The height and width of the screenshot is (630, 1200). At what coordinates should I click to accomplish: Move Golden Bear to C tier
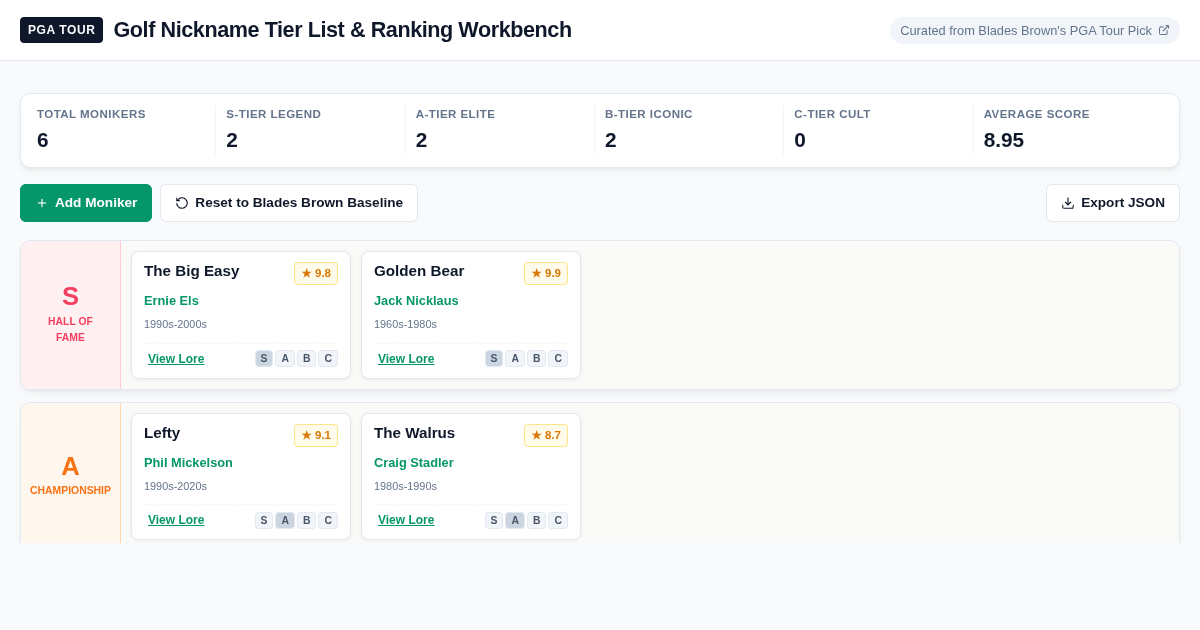[x=558, y=358]
